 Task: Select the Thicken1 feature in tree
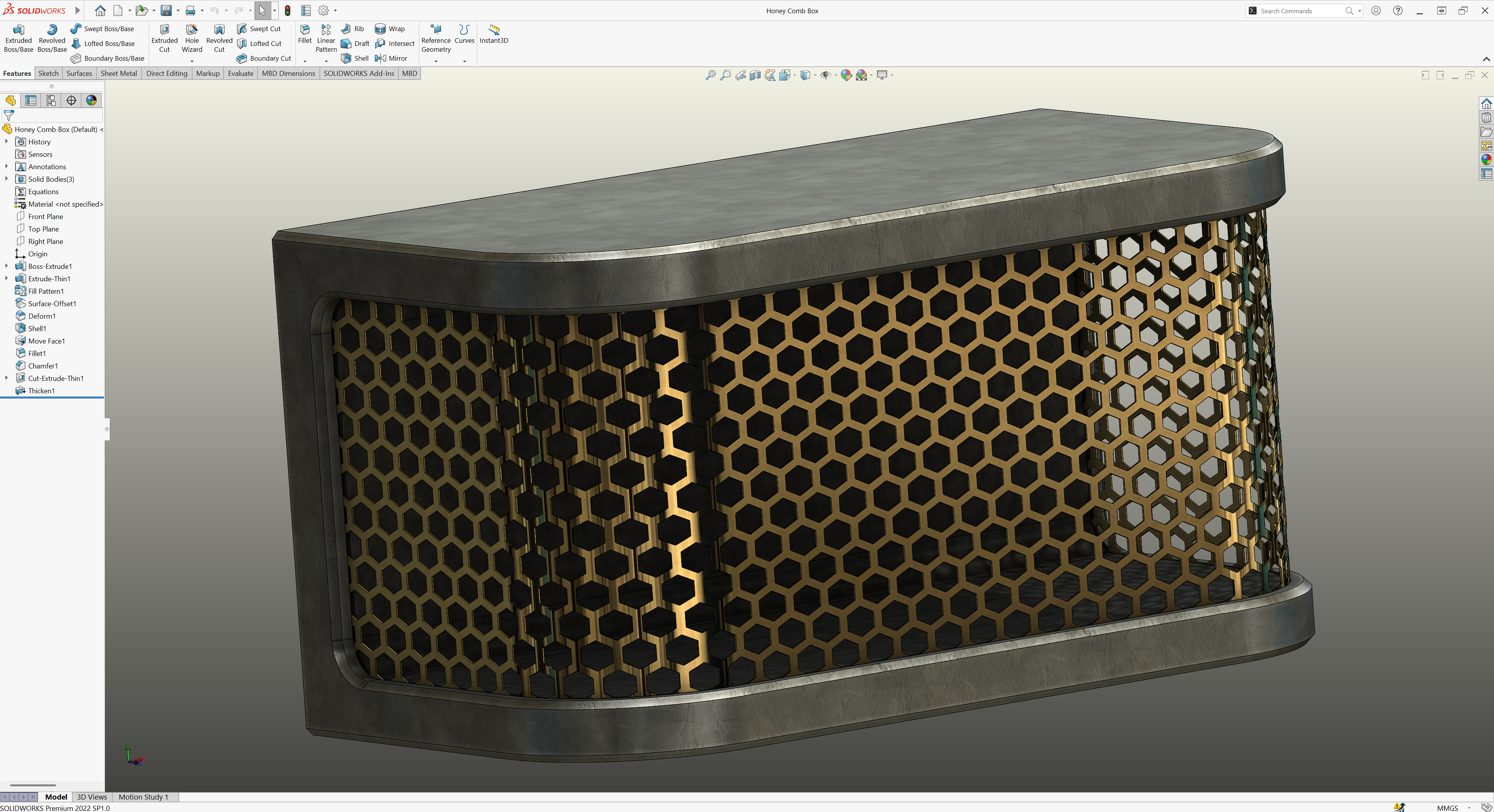[35, 391]
